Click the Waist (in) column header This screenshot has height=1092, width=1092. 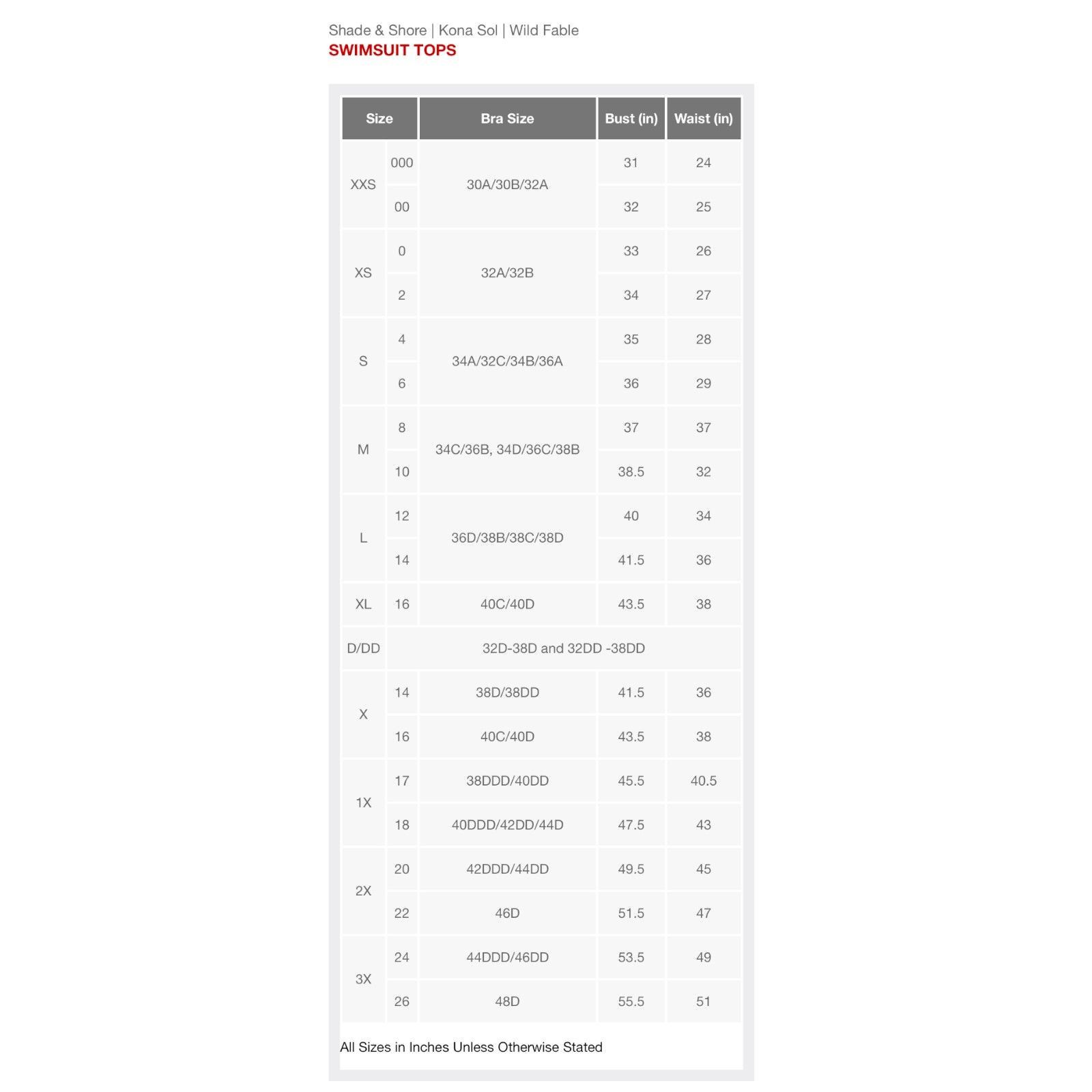click(704, 119)
